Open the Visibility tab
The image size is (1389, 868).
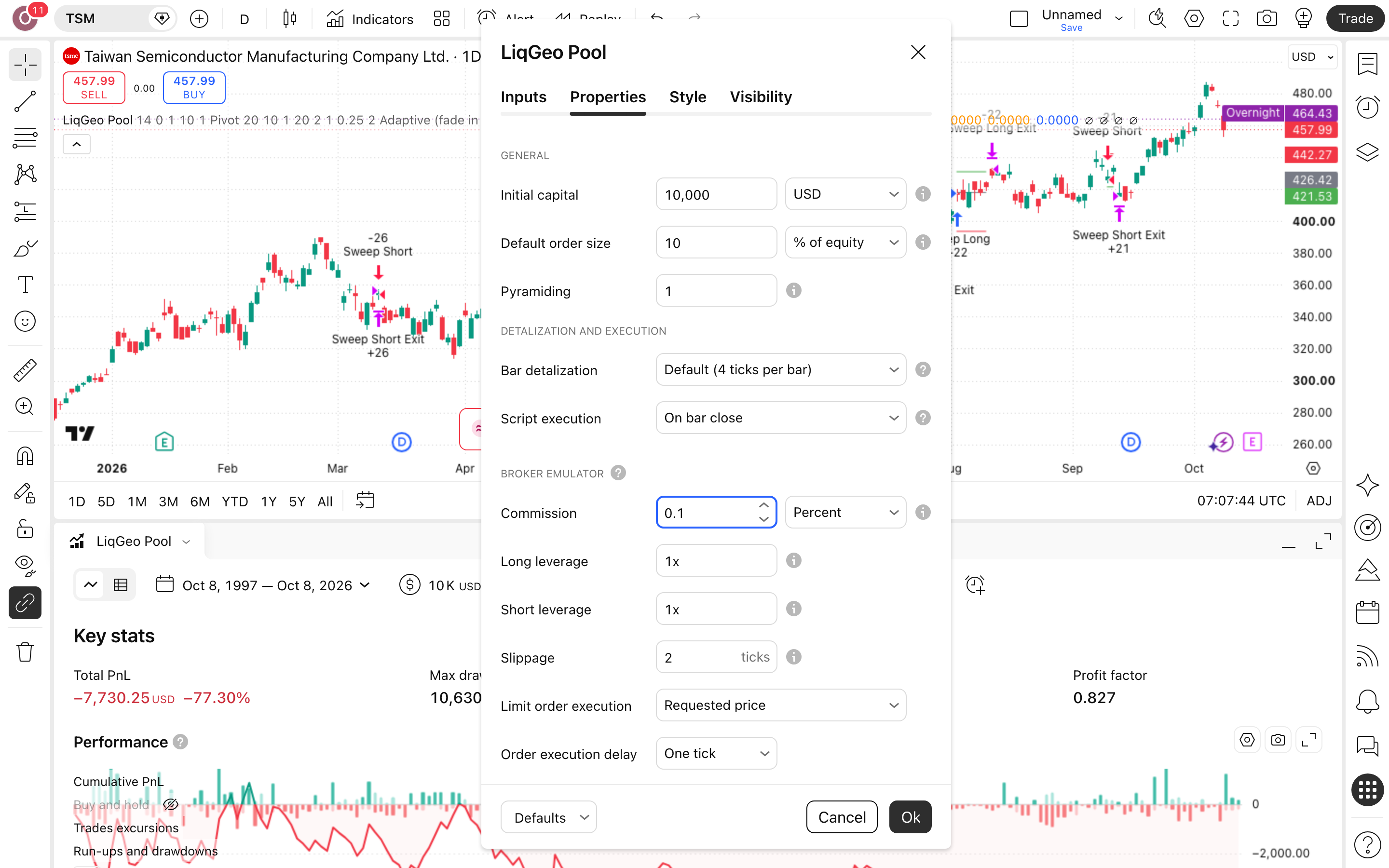[x=761, y=97]
